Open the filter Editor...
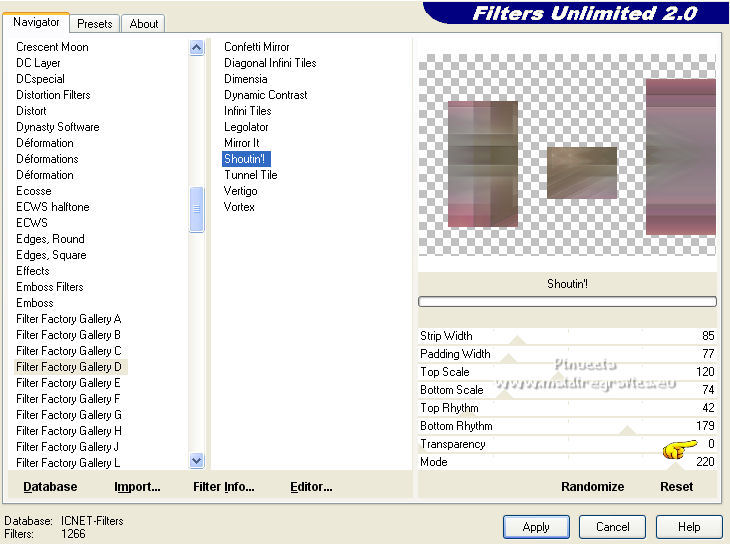Screen dimensions: 730x544 [311, 487]
